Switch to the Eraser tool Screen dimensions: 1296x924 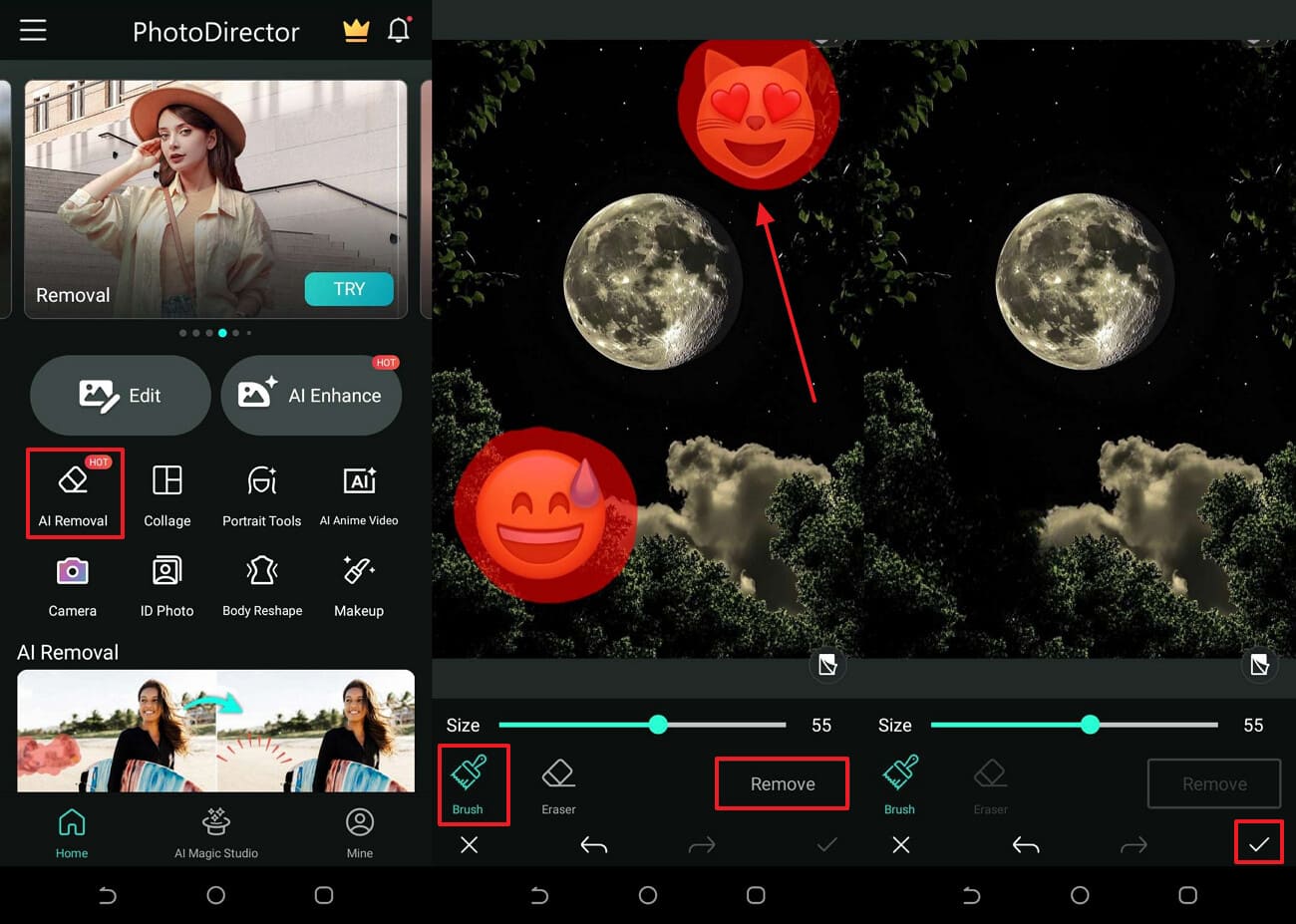557,783
